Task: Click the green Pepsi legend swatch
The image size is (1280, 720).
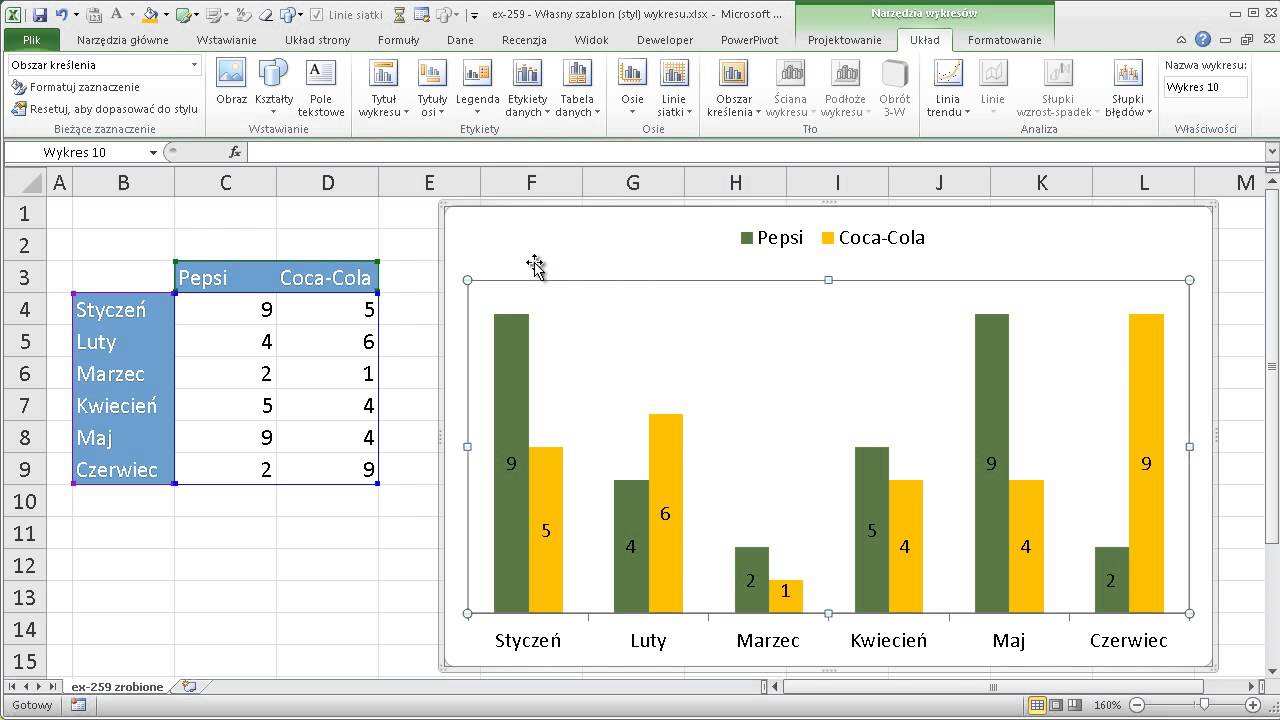Action: [746, 238]
